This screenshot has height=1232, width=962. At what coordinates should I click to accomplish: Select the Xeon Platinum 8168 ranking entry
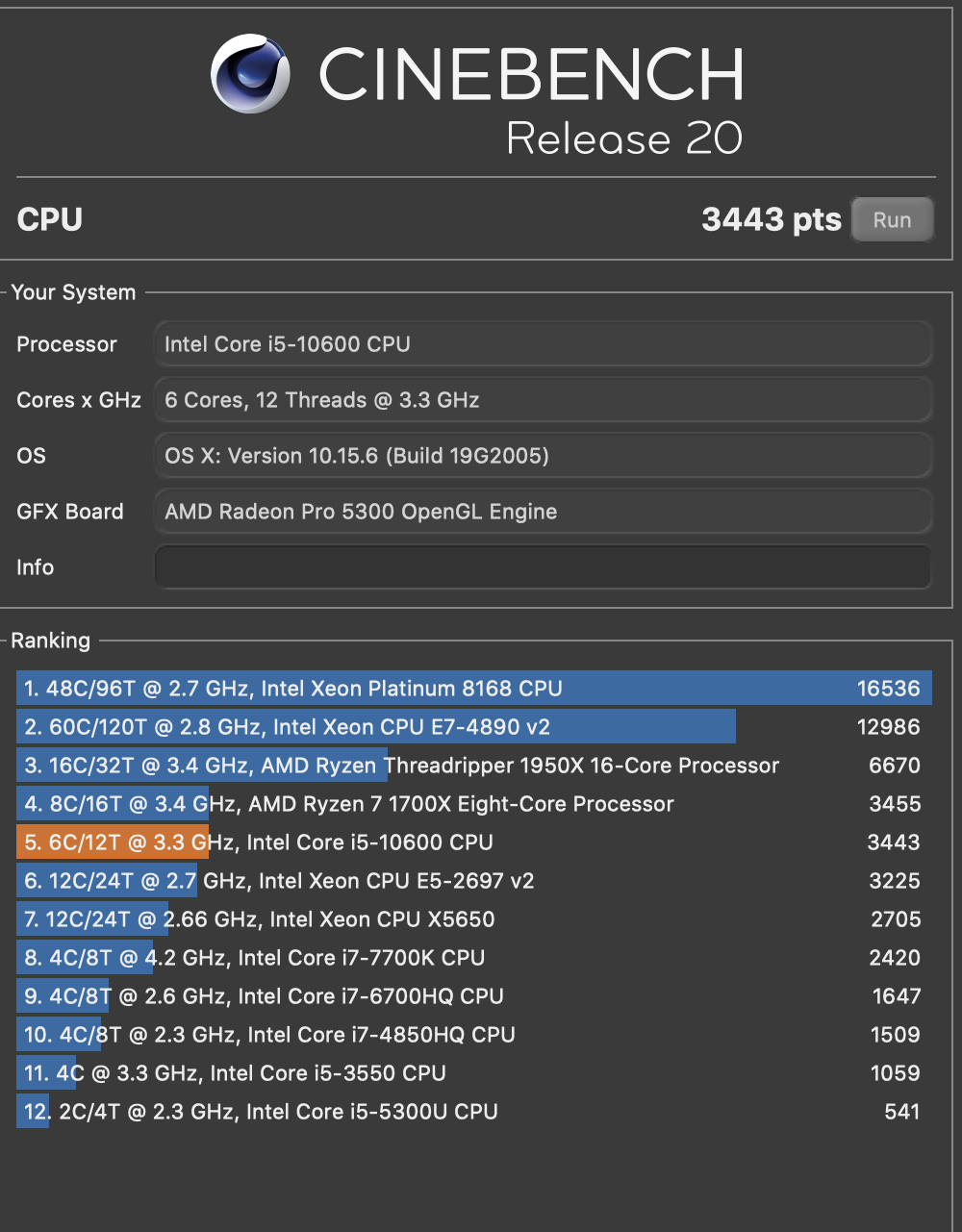click(473, 689)
